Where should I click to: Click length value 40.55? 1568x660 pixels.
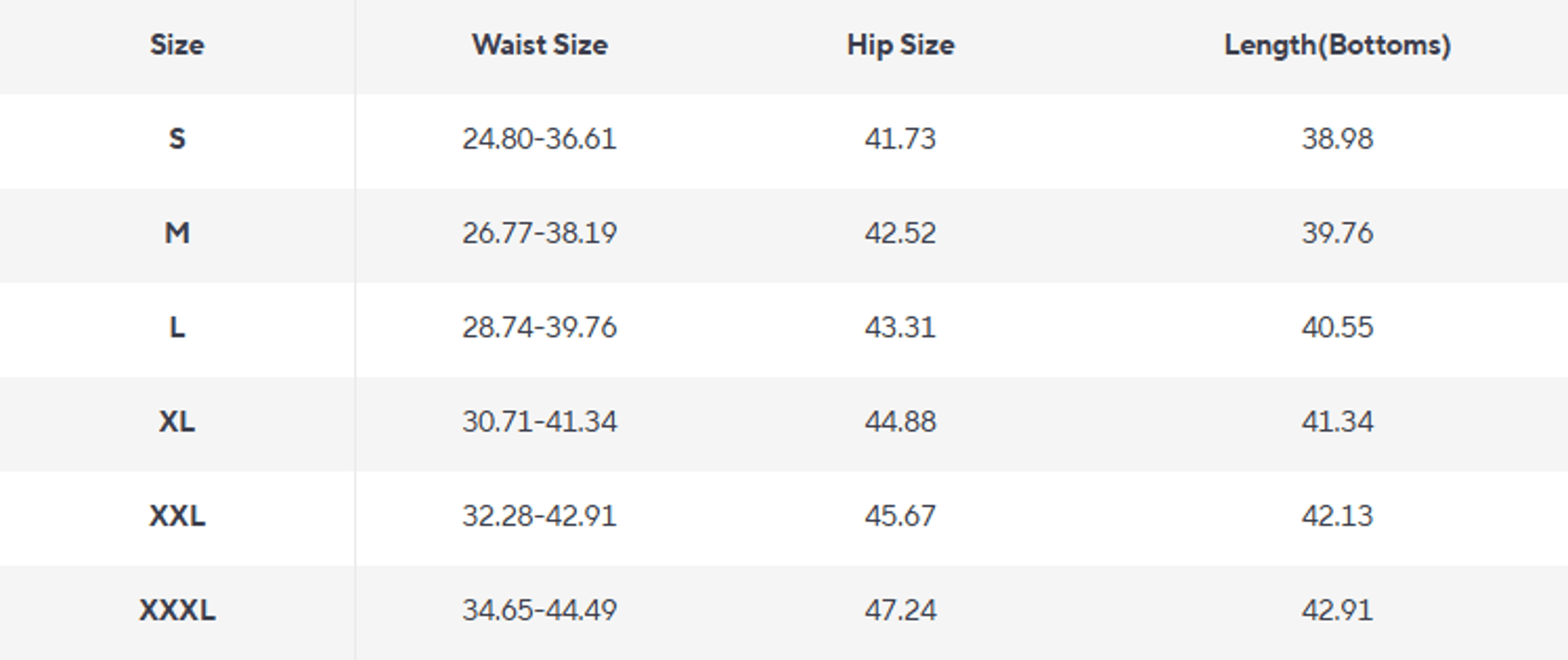(1337, 327)
